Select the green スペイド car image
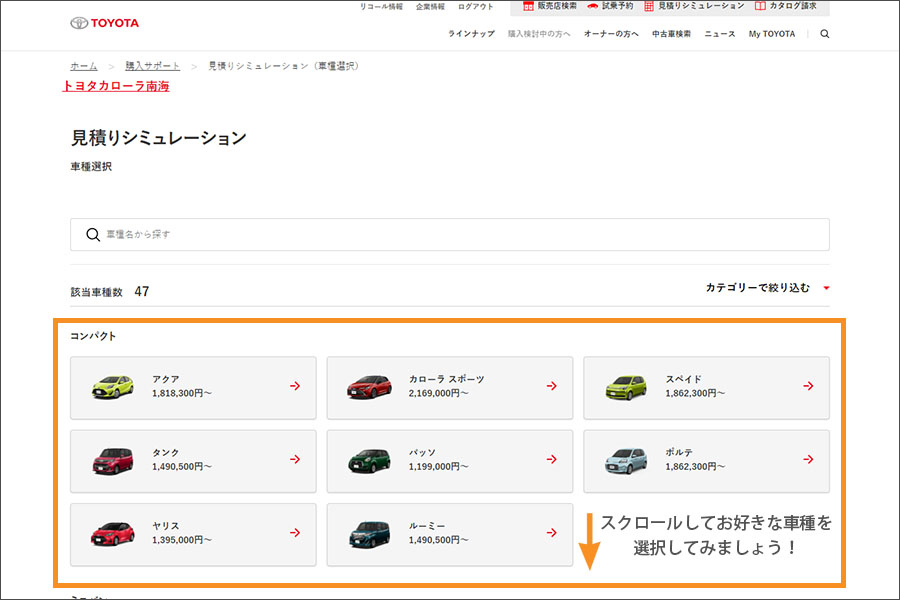 pos(626,387)
